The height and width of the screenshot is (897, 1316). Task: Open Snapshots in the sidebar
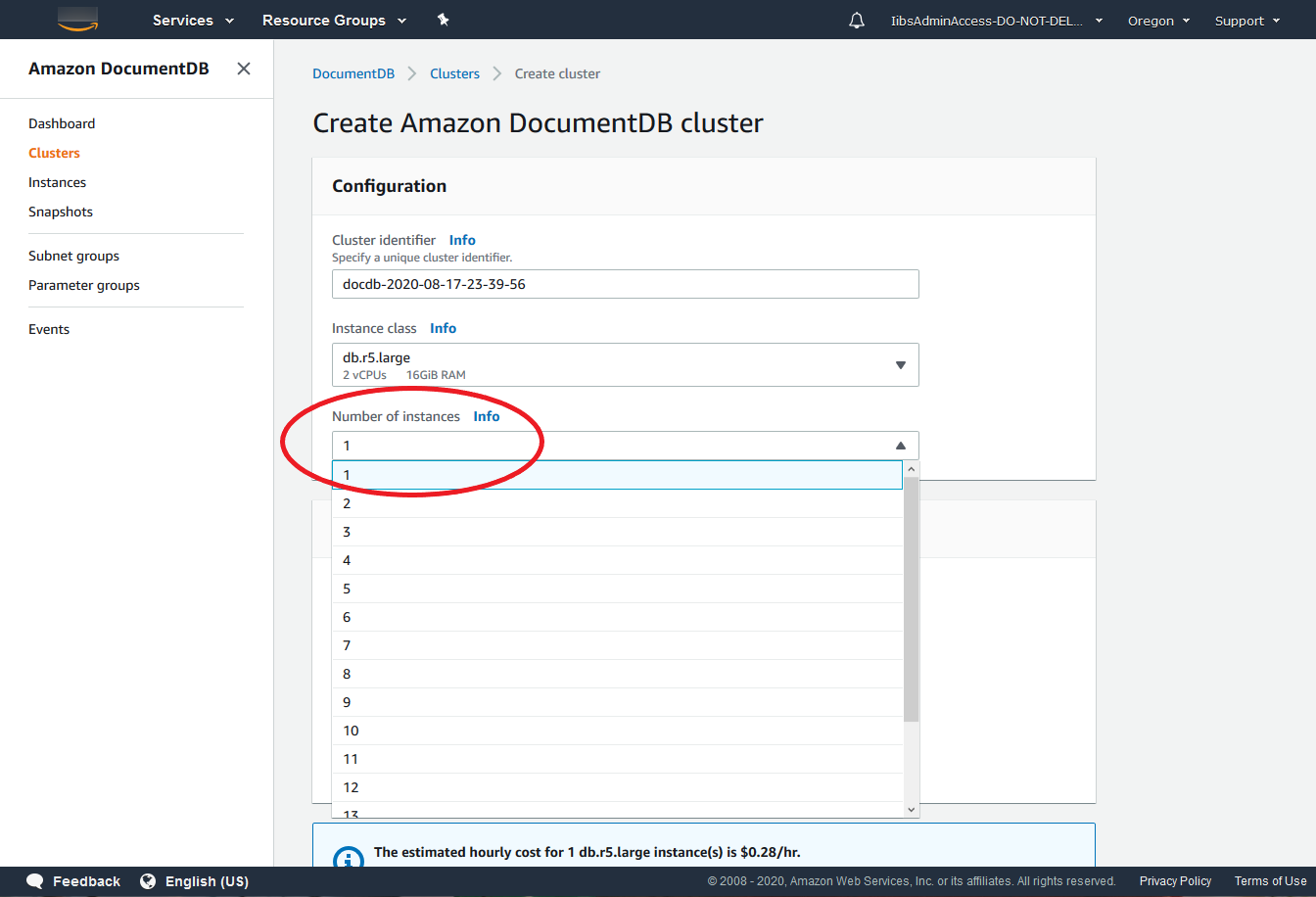click(x=61, y=212)
